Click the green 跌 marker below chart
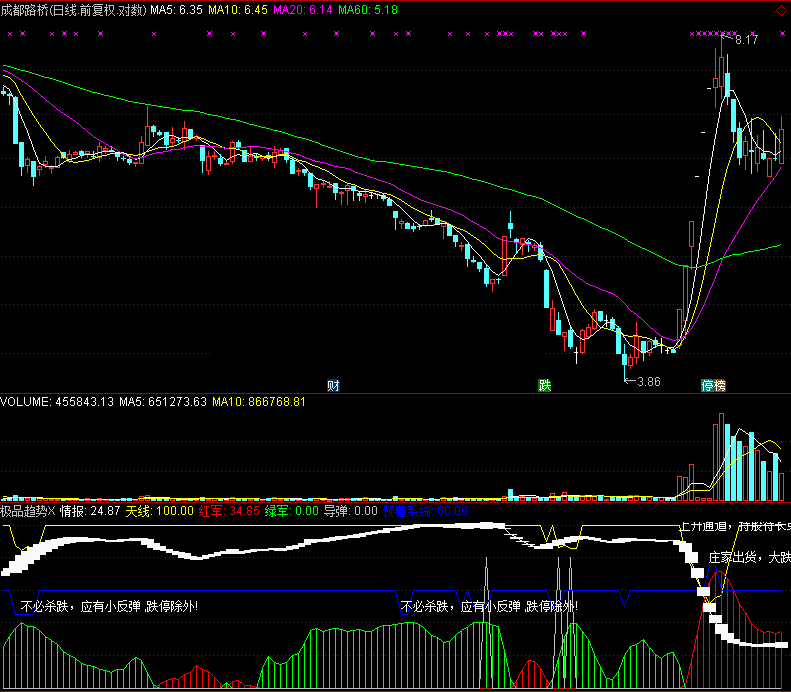Viewport: 791px width, 692px height. coord(545,385)
